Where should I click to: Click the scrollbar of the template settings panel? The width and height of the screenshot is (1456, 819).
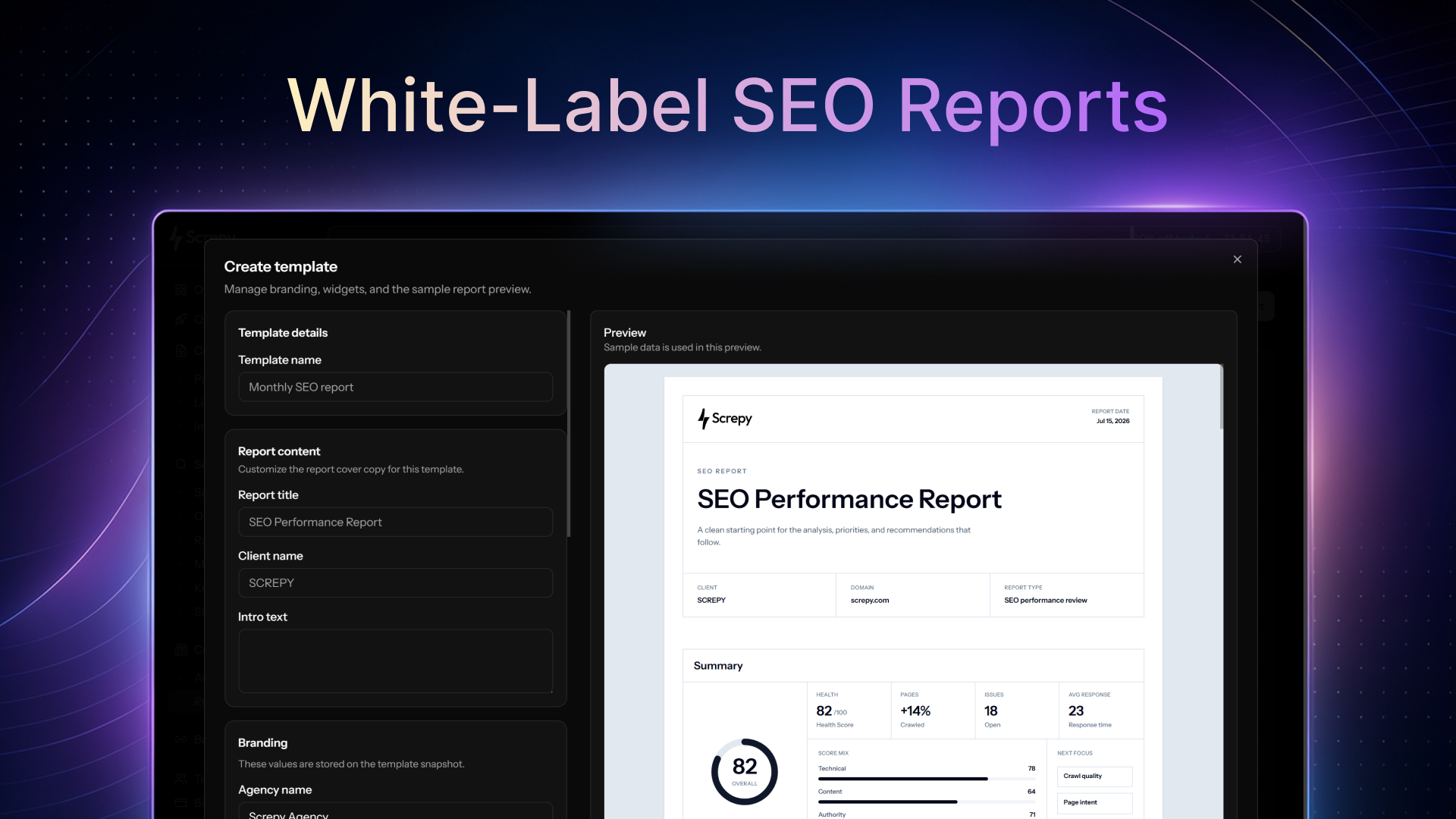[x=569, y=423]
